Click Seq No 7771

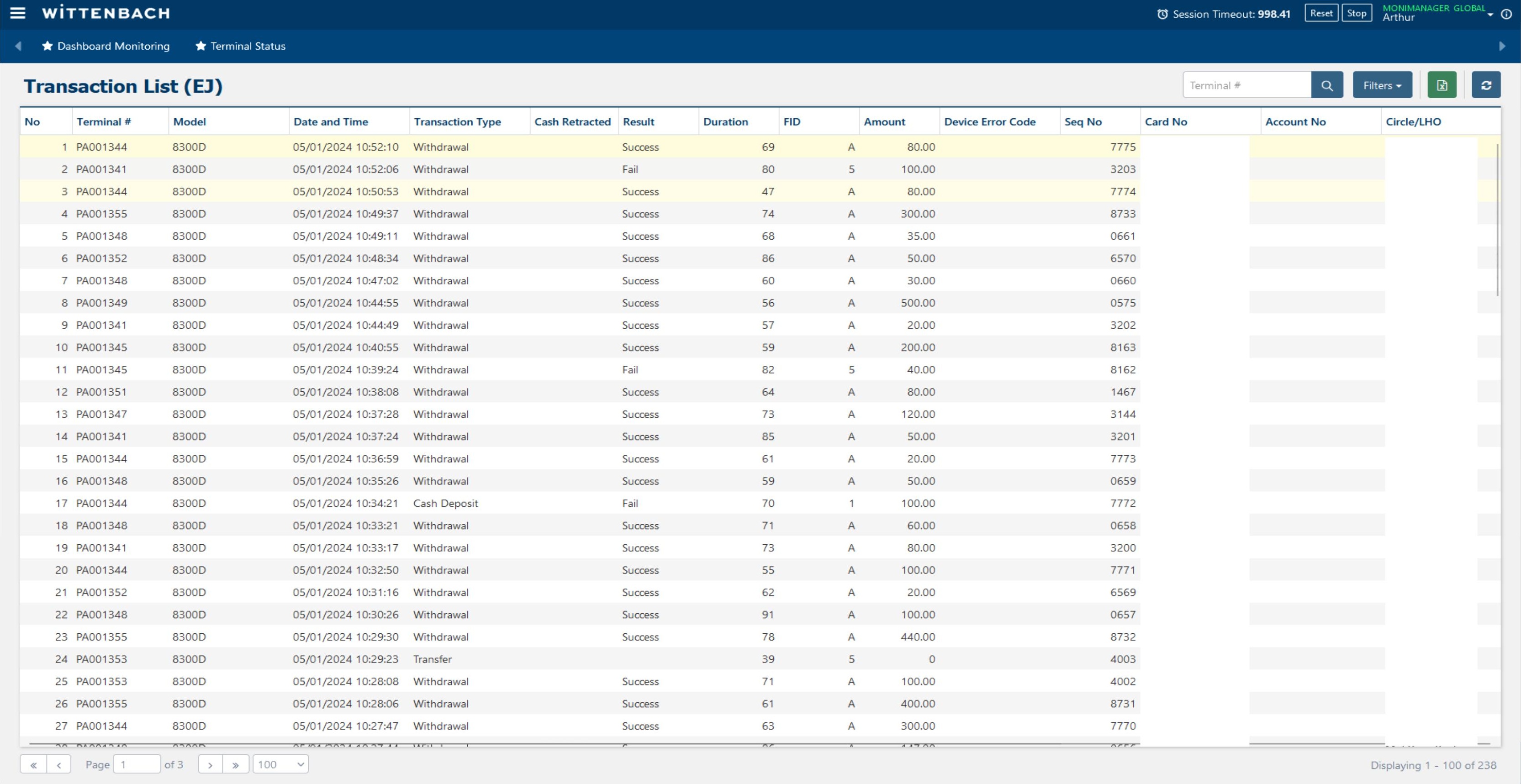coord(1122,570)
